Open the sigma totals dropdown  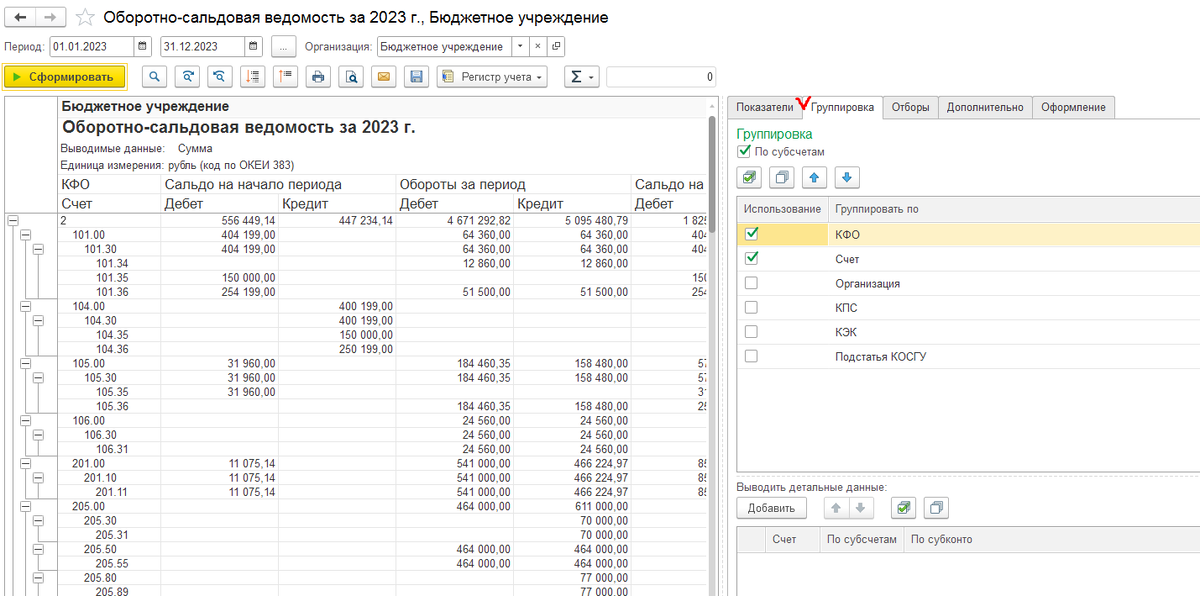(x=581, y=77)
